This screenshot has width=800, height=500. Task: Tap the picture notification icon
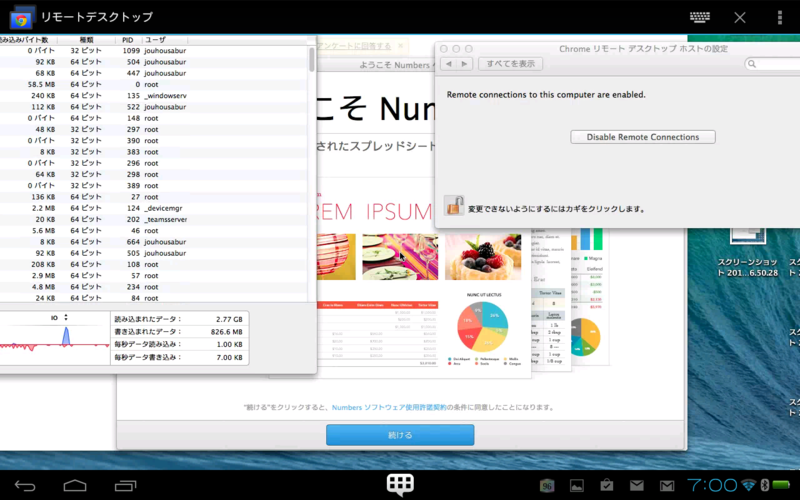pos(577,485)
